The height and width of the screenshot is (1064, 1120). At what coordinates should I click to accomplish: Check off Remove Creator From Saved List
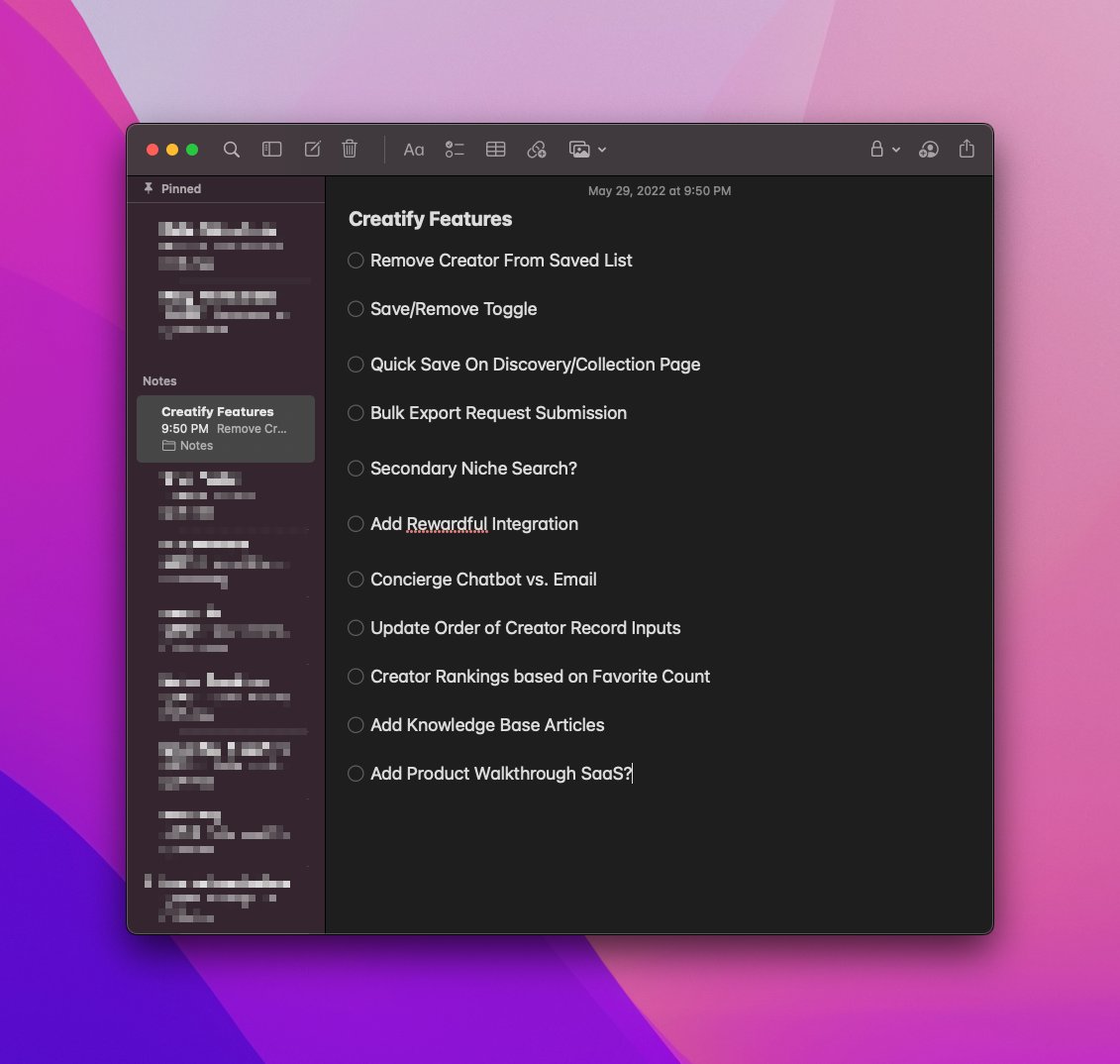[356, 261]
